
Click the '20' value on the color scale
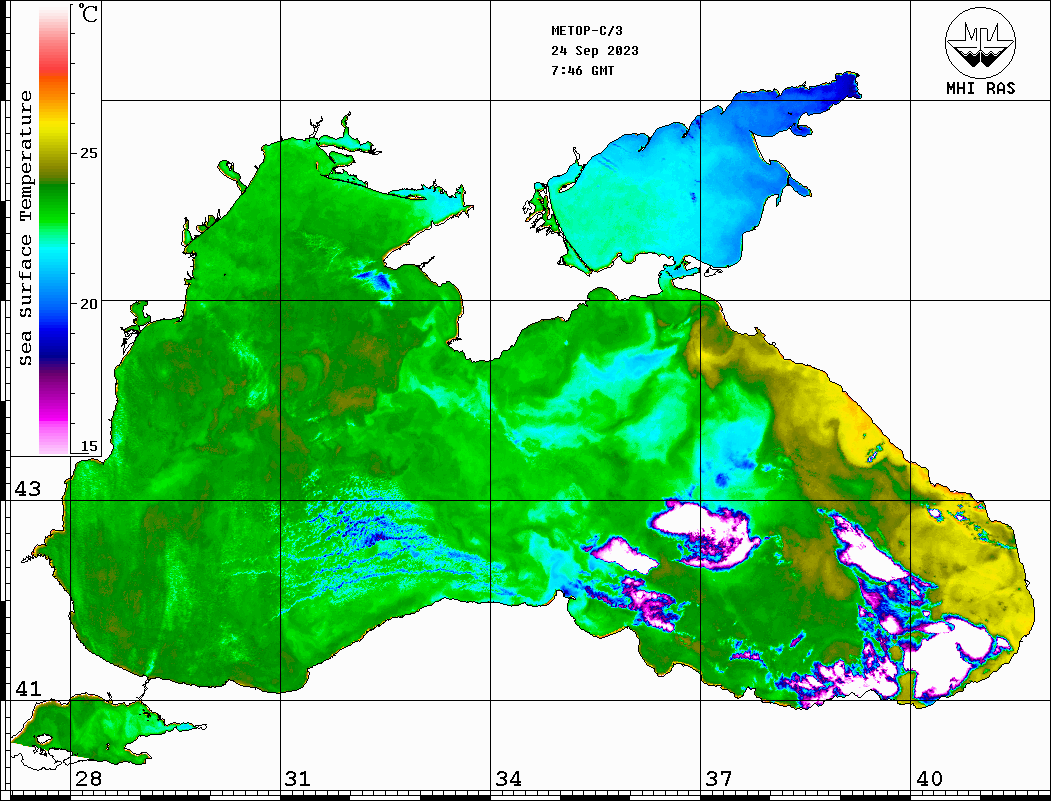pos(88,304)
